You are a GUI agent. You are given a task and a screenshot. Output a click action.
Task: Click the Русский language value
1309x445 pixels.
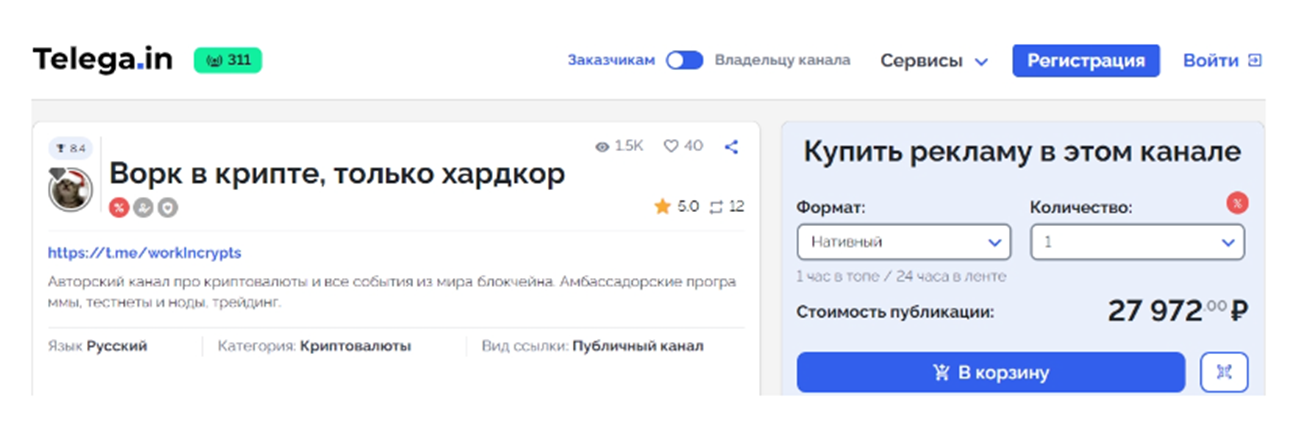(117, 346)
